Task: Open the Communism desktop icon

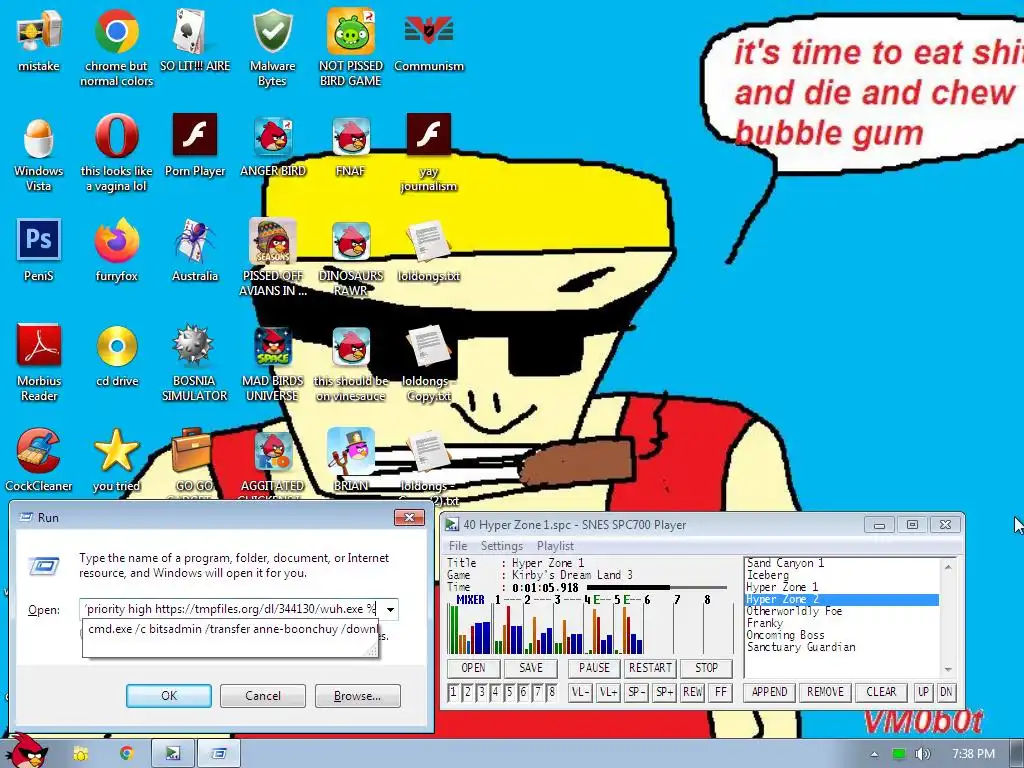Action: coord(428,31)
